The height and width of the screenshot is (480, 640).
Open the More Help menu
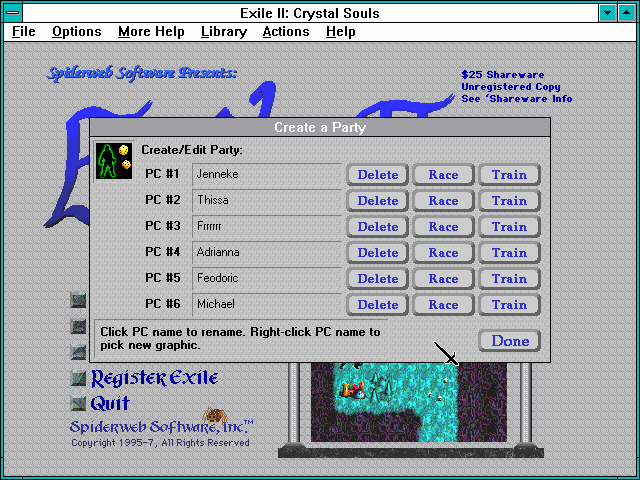point(151,31)
